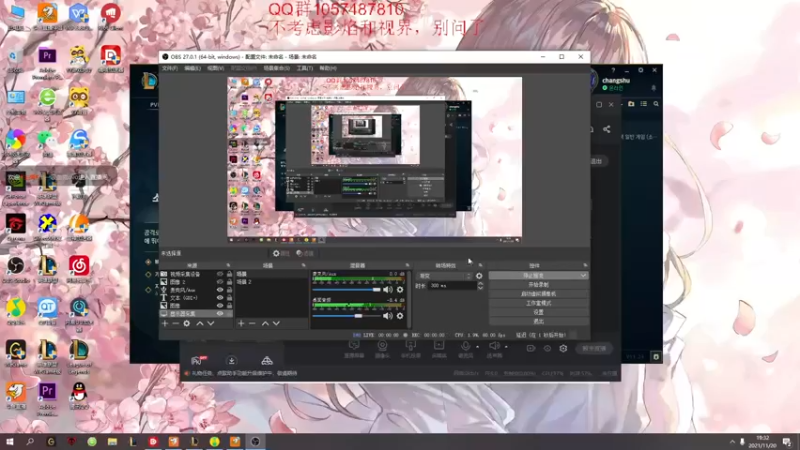The height and width of the screenshot is (450, 800).
Task: Add a new source with plus button
Action: click(165, 323)
